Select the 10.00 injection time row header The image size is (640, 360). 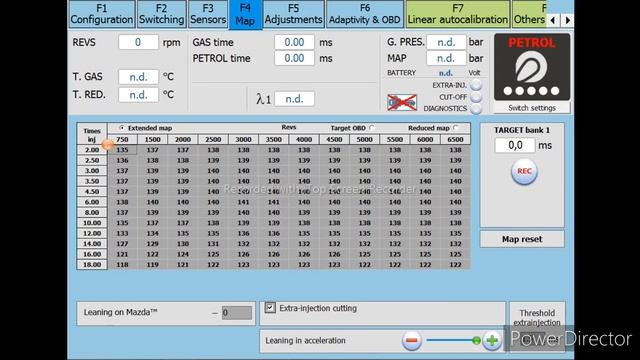tap(92, 223)
